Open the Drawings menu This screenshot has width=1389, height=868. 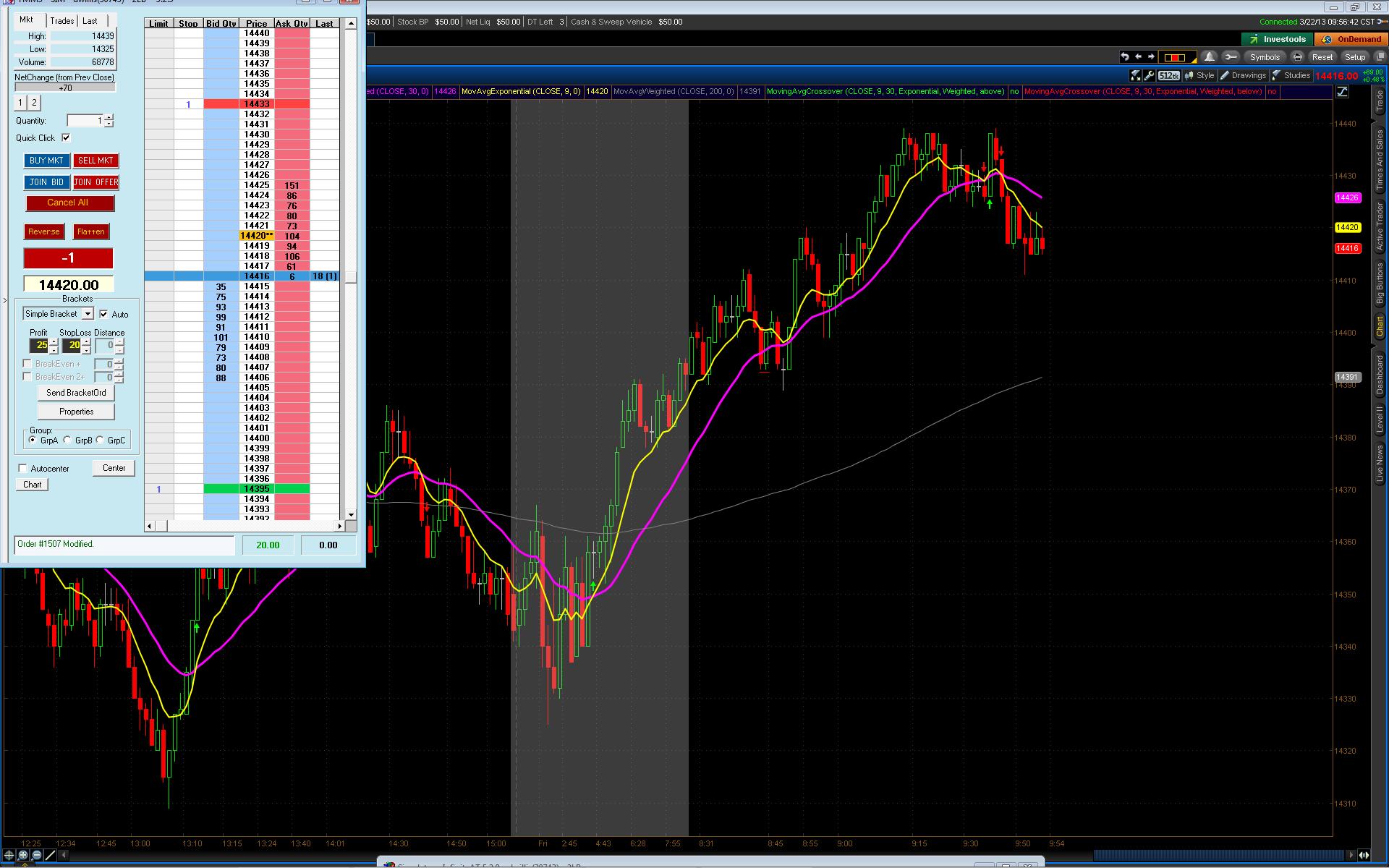pos(1243,75)
